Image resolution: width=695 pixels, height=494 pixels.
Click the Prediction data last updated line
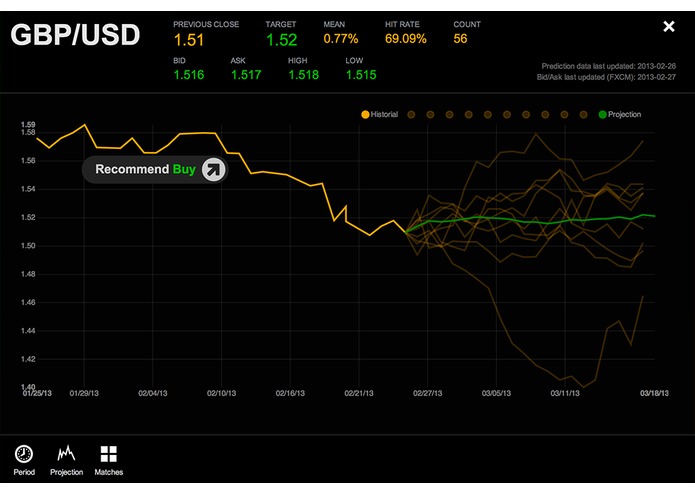609,66
